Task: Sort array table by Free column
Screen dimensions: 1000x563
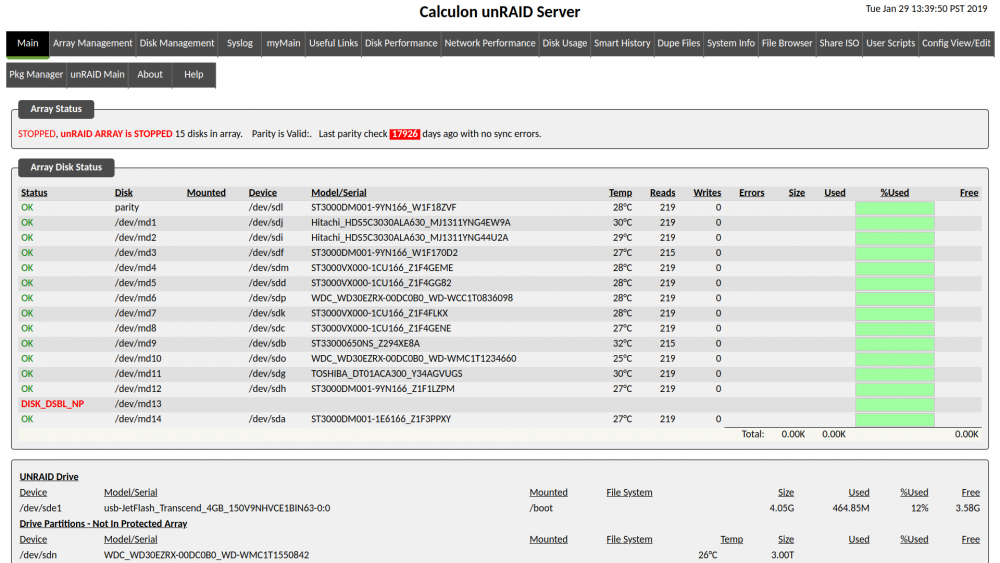Action: [x=969, y=193]
